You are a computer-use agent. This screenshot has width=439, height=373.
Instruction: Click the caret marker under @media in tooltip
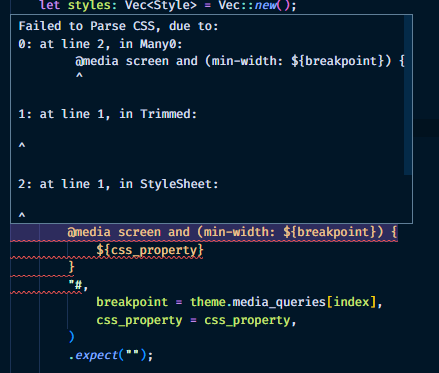coord(79,76)
